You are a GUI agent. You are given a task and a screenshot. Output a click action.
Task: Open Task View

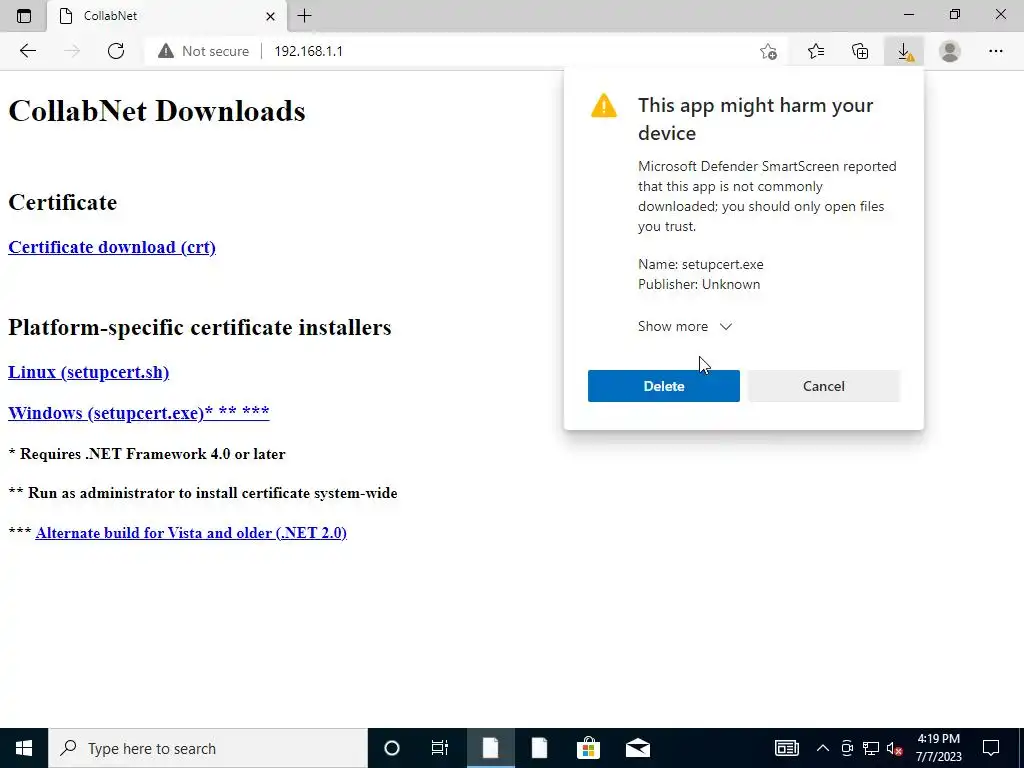[440, 748]
